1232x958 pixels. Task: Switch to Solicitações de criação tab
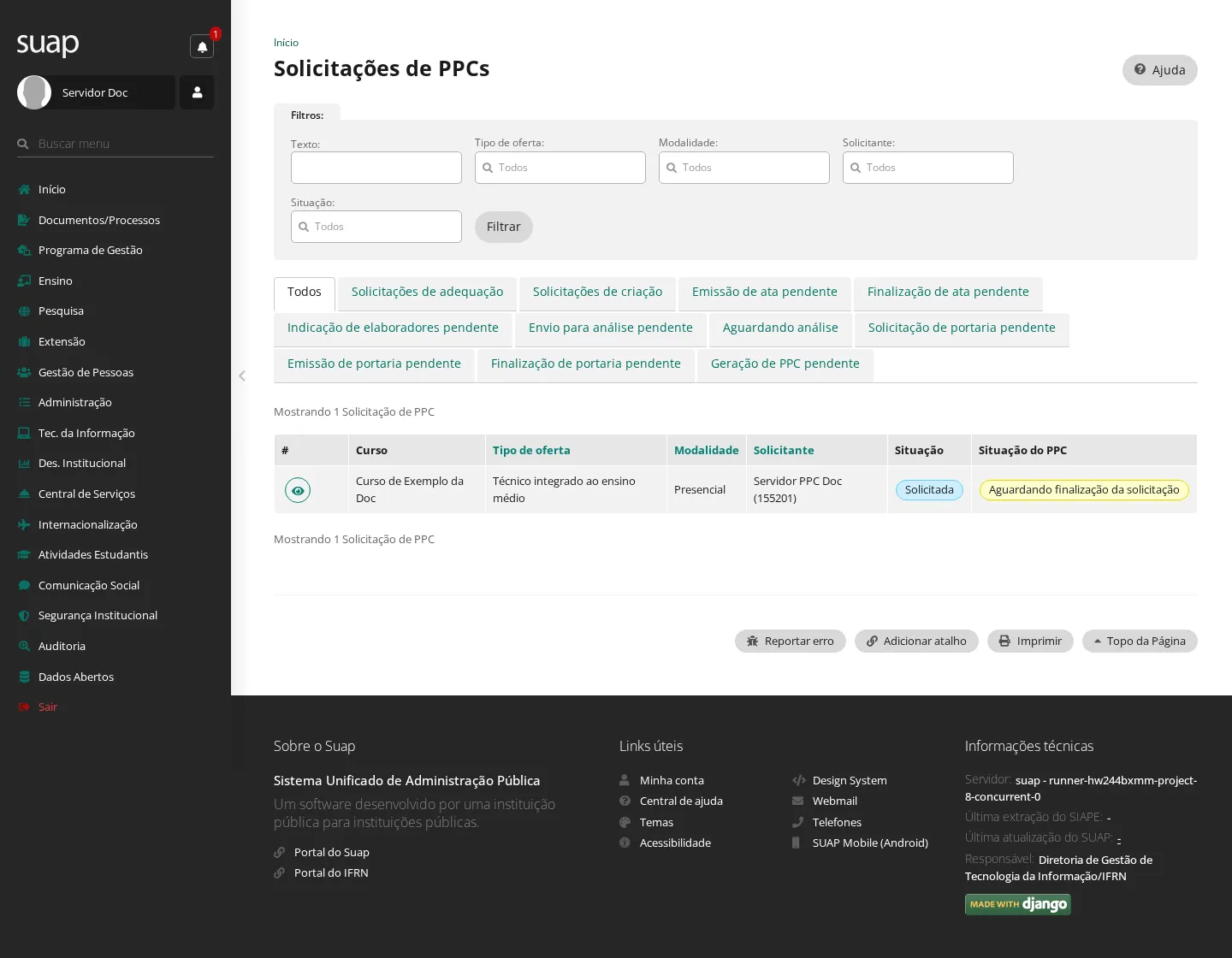(x=597, y=293)
